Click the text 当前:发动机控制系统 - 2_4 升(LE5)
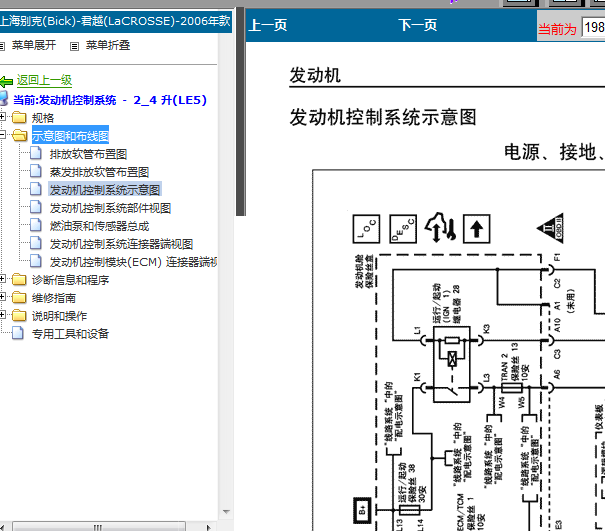 pos(110,100)
